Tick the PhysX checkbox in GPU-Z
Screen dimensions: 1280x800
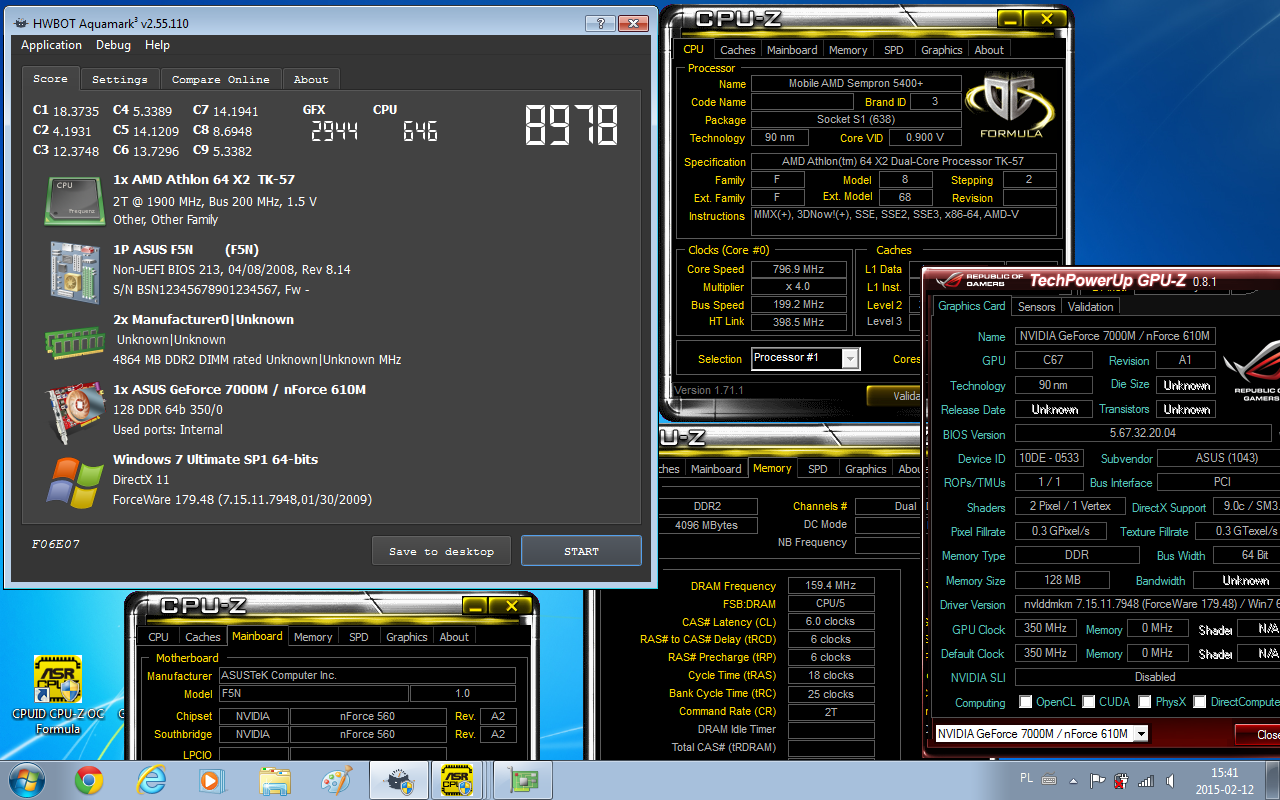[1144, 702]
